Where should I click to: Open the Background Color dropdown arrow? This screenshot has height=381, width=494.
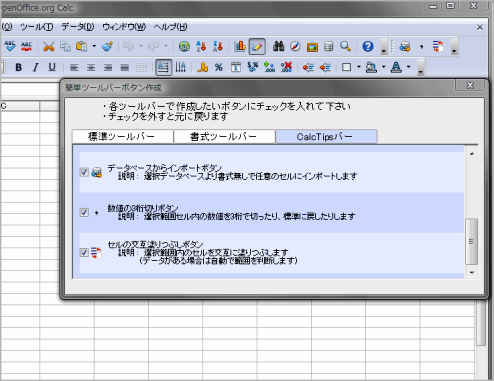[383, 67]
